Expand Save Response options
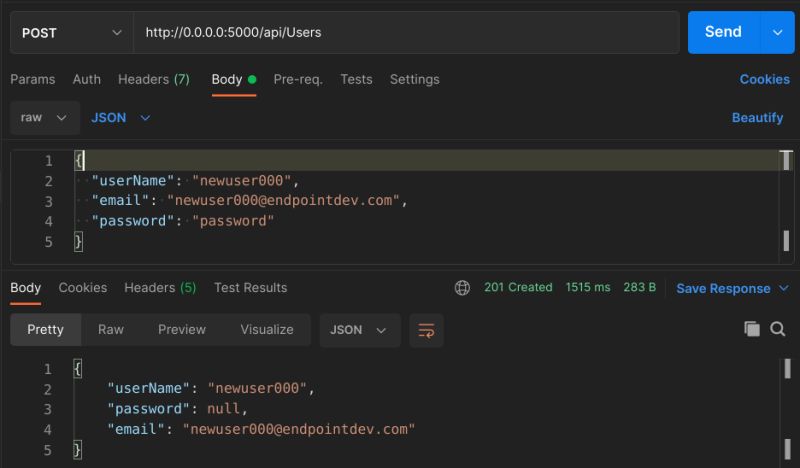Image resolution: width=800 pixels, height=468 pixels. [x=784, y=288]
